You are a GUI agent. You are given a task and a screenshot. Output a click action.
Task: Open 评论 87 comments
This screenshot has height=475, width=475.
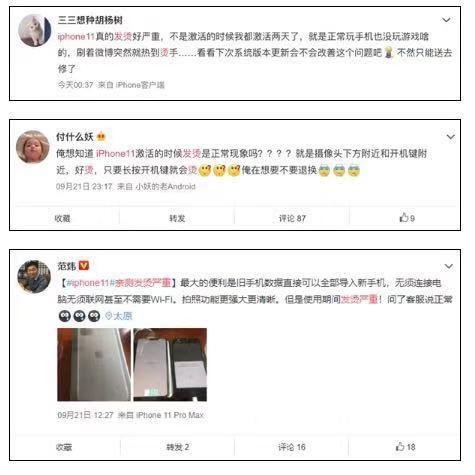click(x=292, y=218)
